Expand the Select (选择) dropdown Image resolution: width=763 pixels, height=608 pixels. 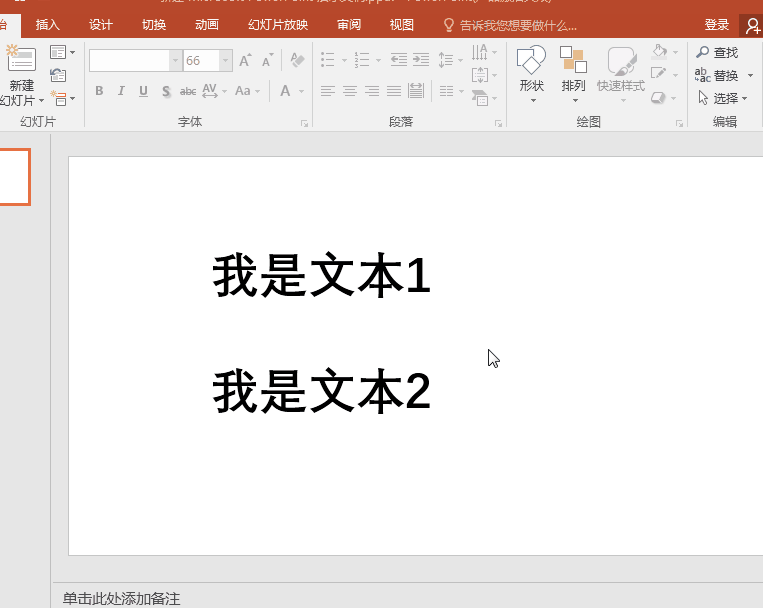(x=745, y=98)
